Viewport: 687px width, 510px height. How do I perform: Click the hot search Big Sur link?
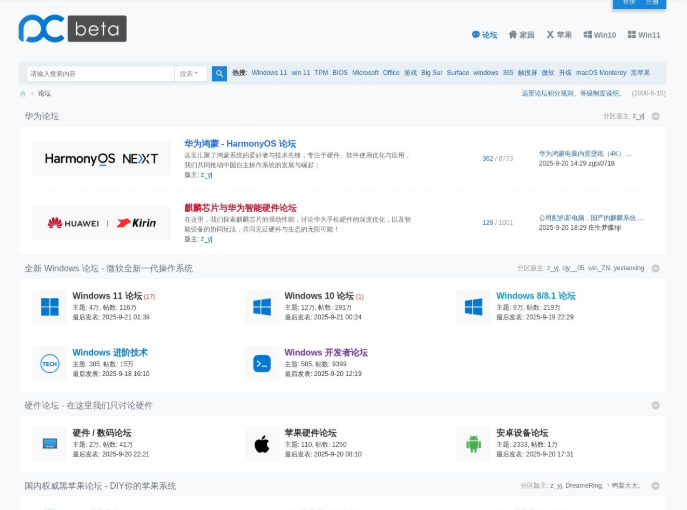(x=432, y=73)
